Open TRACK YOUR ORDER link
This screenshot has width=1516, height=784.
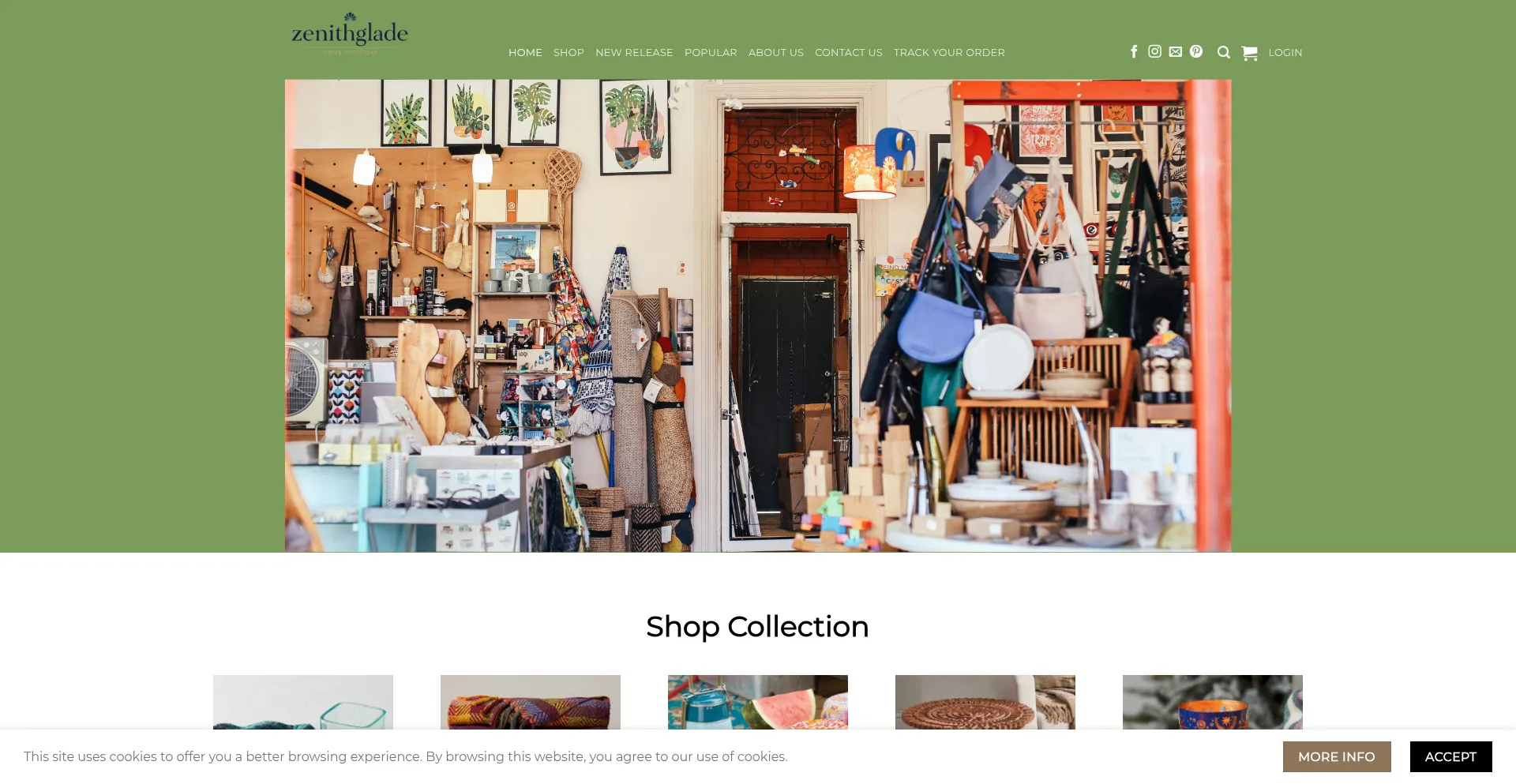click(x=949, y=52)
